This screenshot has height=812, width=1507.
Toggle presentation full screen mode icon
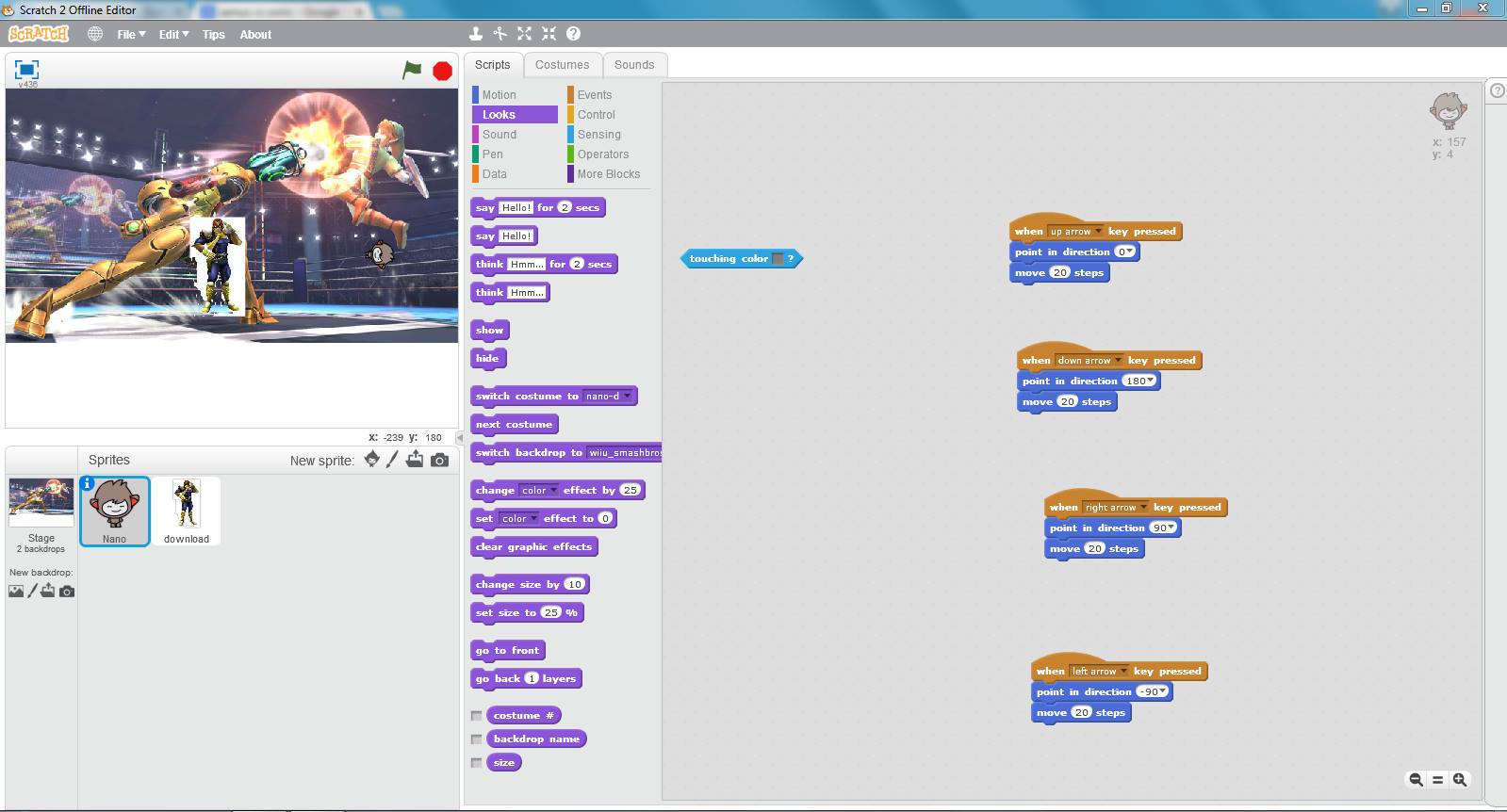point(26,69)
